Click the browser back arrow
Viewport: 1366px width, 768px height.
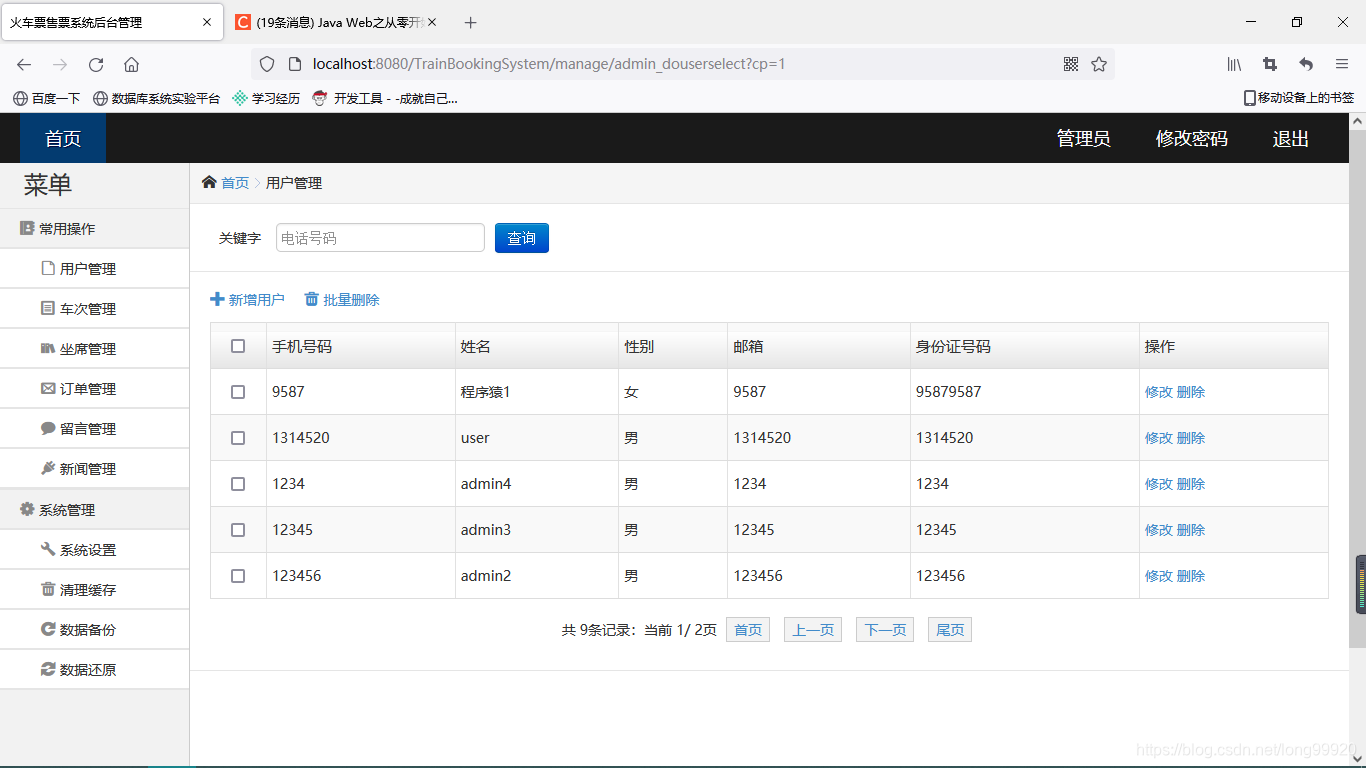coord(24,64)
